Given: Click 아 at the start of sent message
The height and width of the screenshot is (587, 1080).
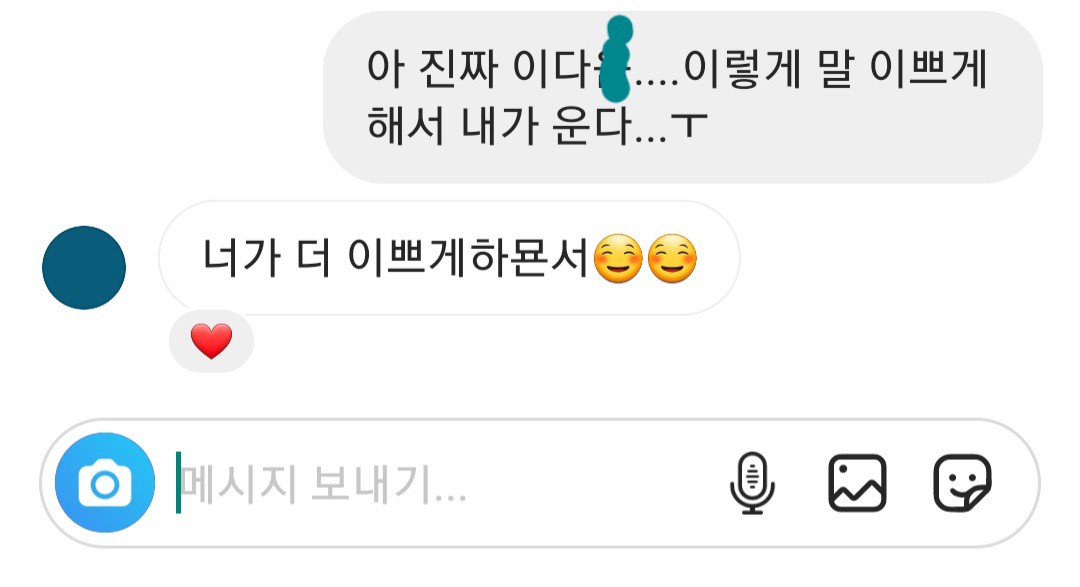Looking at the screenshot, I should point(385,68).
